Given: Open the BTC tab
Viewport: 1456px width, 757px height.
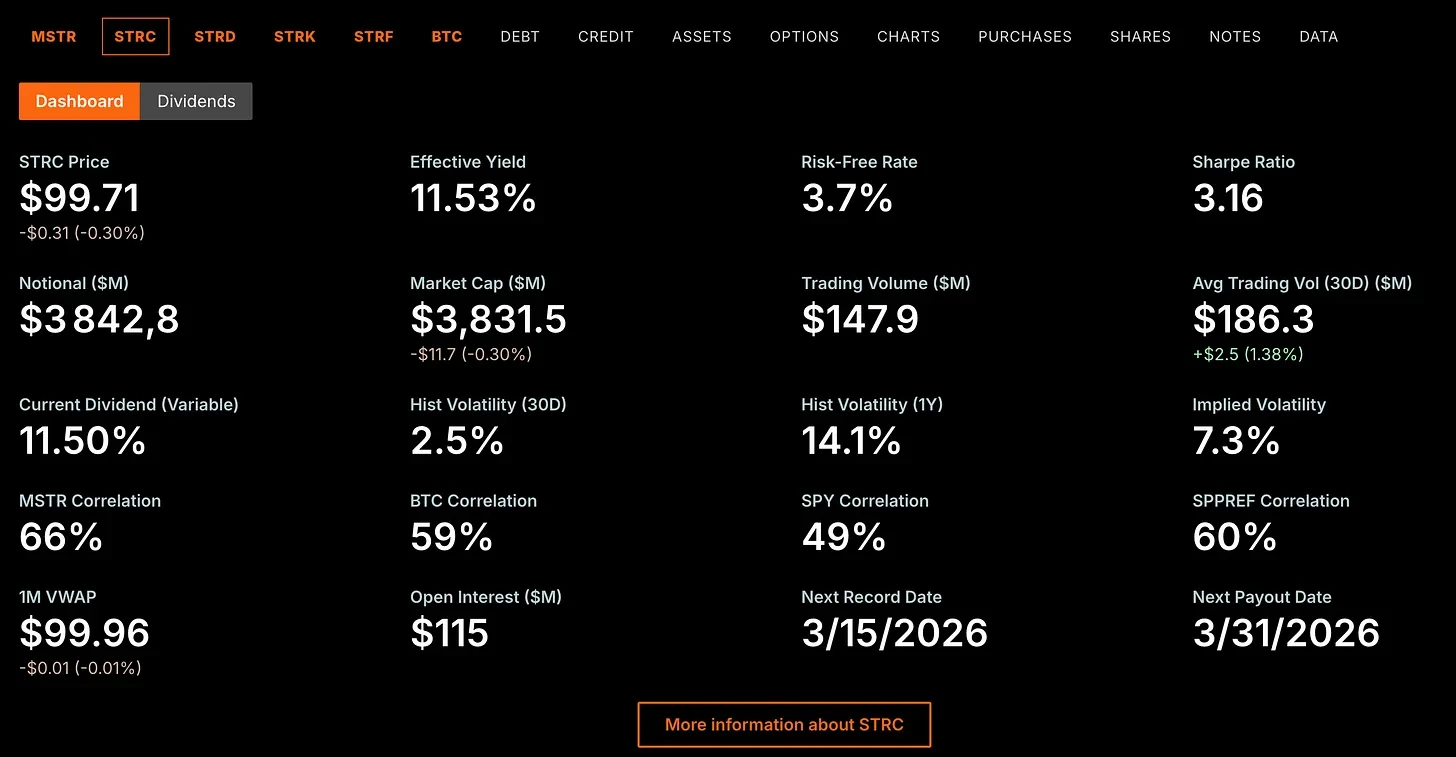Looking at the screenshot, I should [446, 36].
